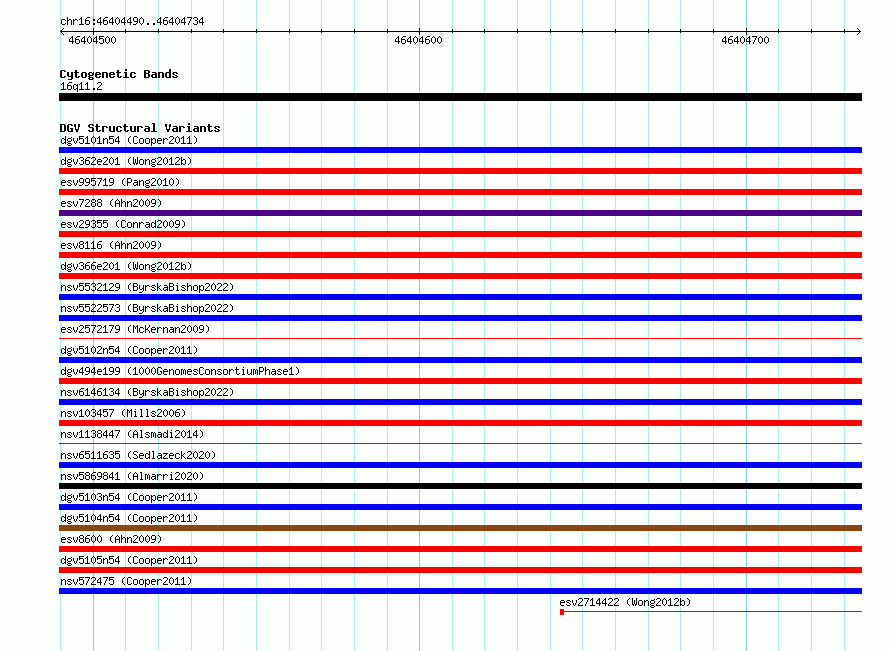Image resolution: width=890 pixels, height=651 pixels.
Task: Click the purple bar of esv7288
Action: click(x=460, y=213)
